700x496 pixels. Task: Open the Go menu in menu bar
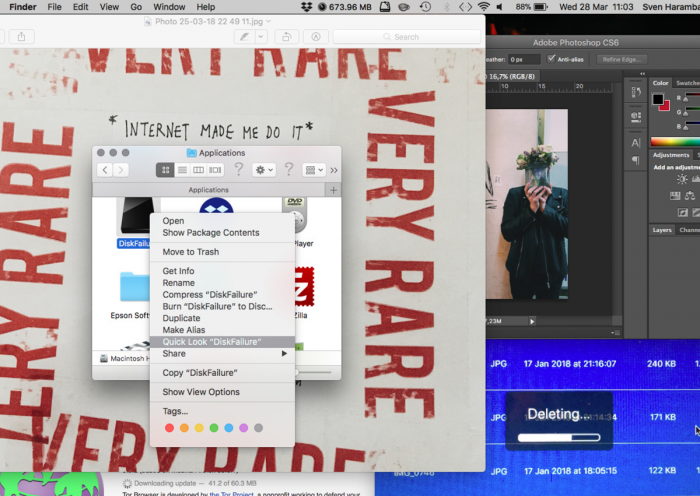tap(136, 7)
